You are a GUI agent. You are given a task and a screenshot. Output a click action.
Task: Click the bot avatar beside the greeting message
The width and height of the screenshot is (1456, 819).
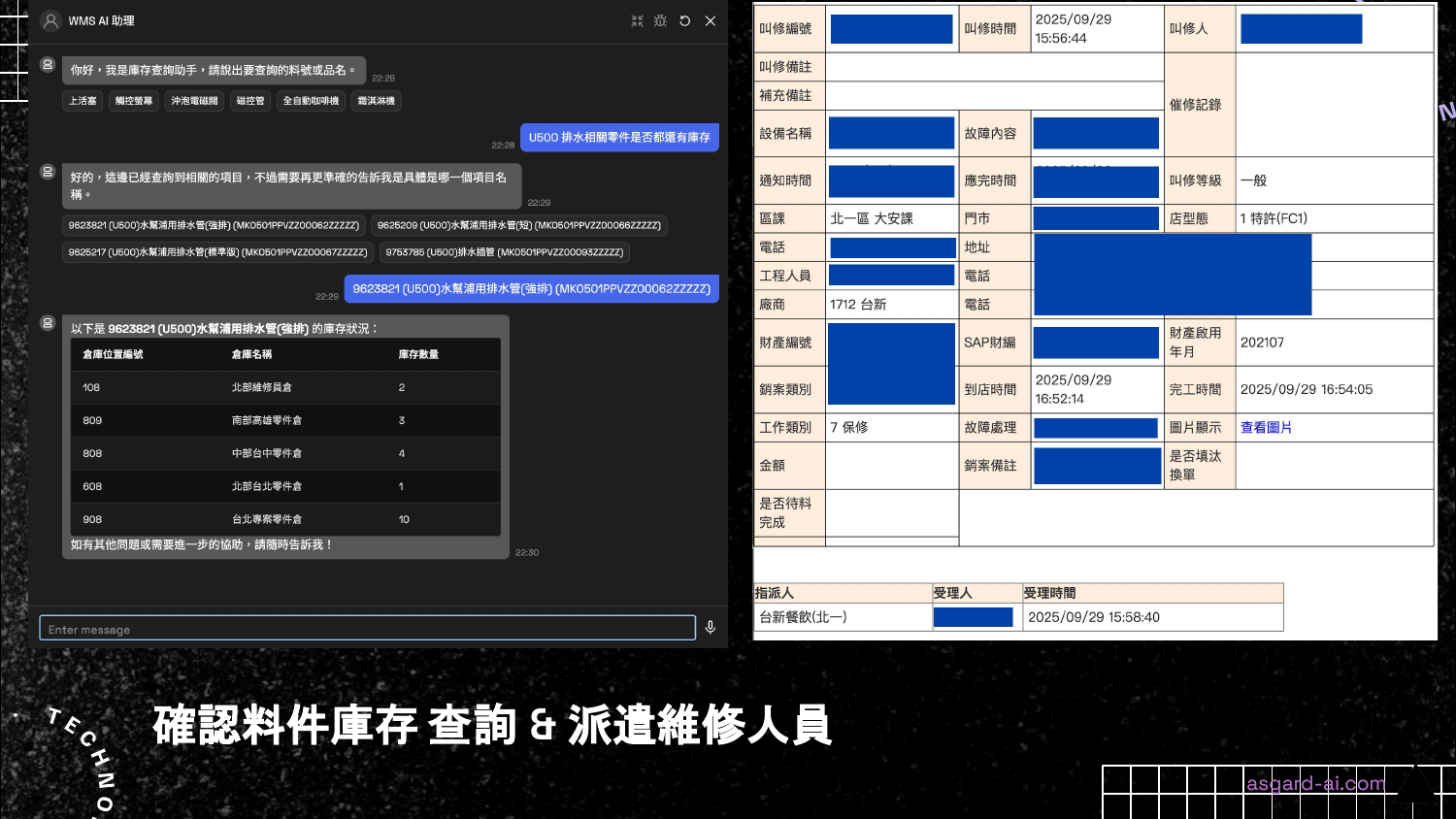[48, 64]
